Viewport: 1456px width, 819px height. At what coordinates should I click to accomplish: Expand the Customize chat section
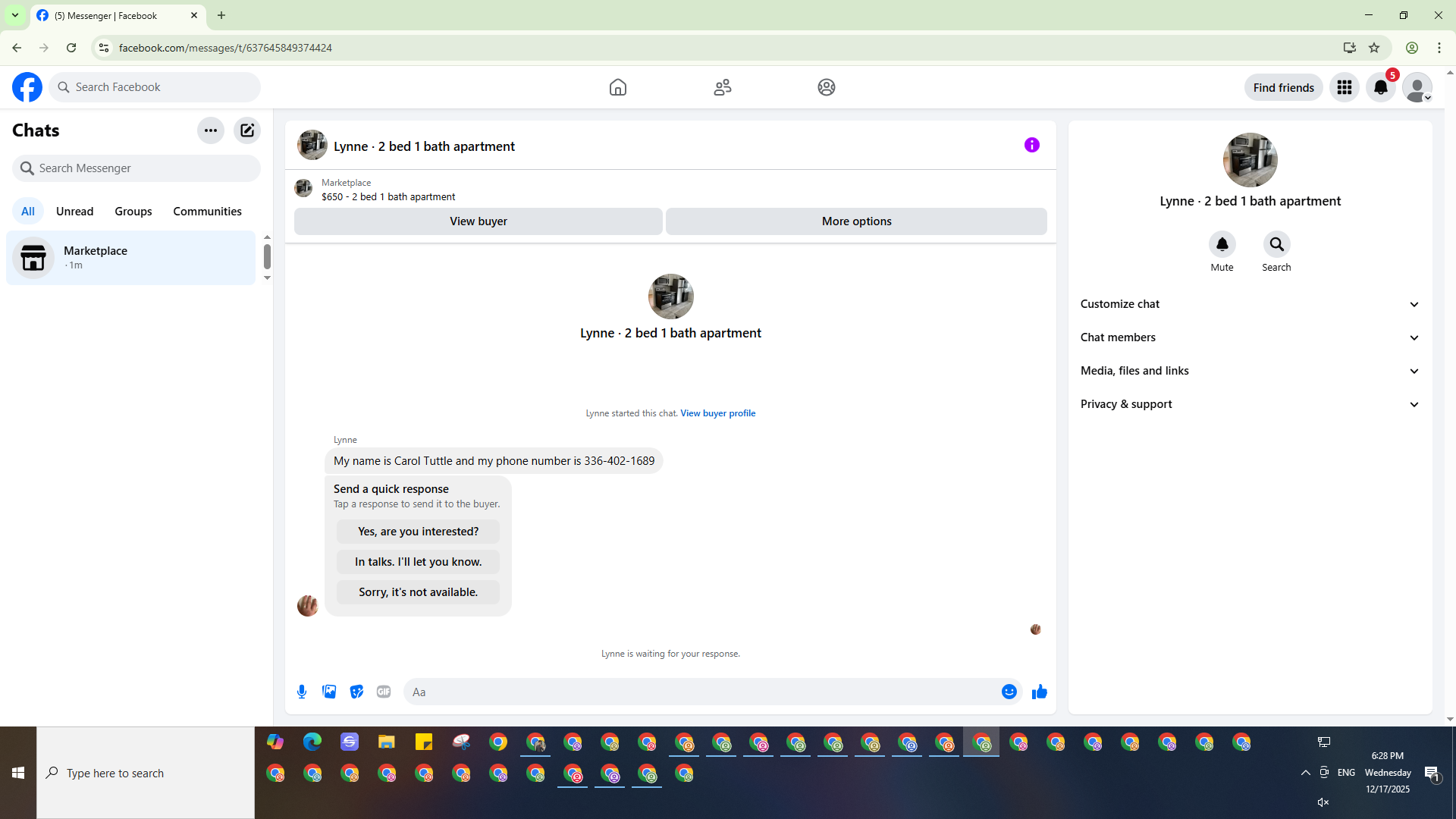point(1250,304)
